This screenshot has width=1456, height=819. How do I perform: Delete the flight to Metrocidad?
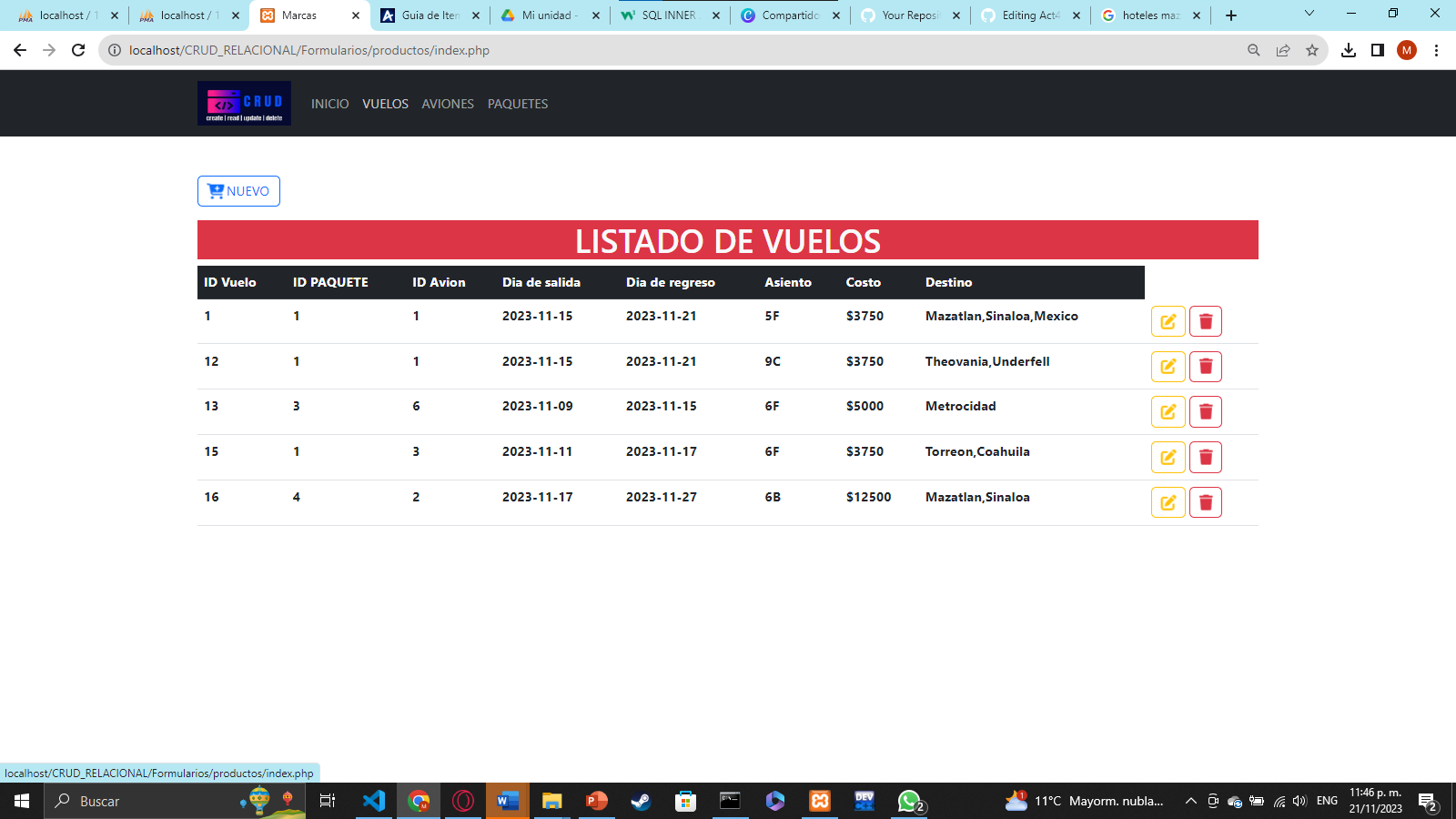click(x=1206, y=411)
